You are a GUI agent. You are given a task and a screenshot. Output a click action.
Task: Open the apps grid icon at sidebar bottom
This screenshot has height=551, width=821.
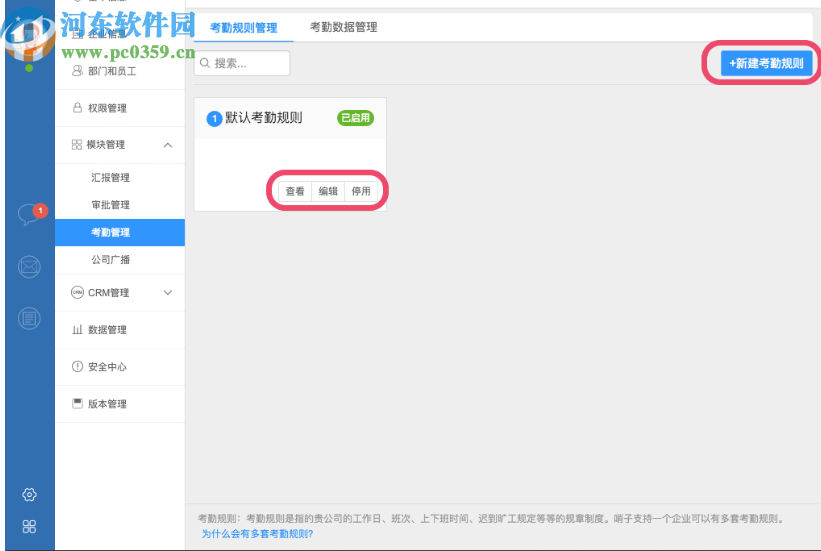point(29,526)
